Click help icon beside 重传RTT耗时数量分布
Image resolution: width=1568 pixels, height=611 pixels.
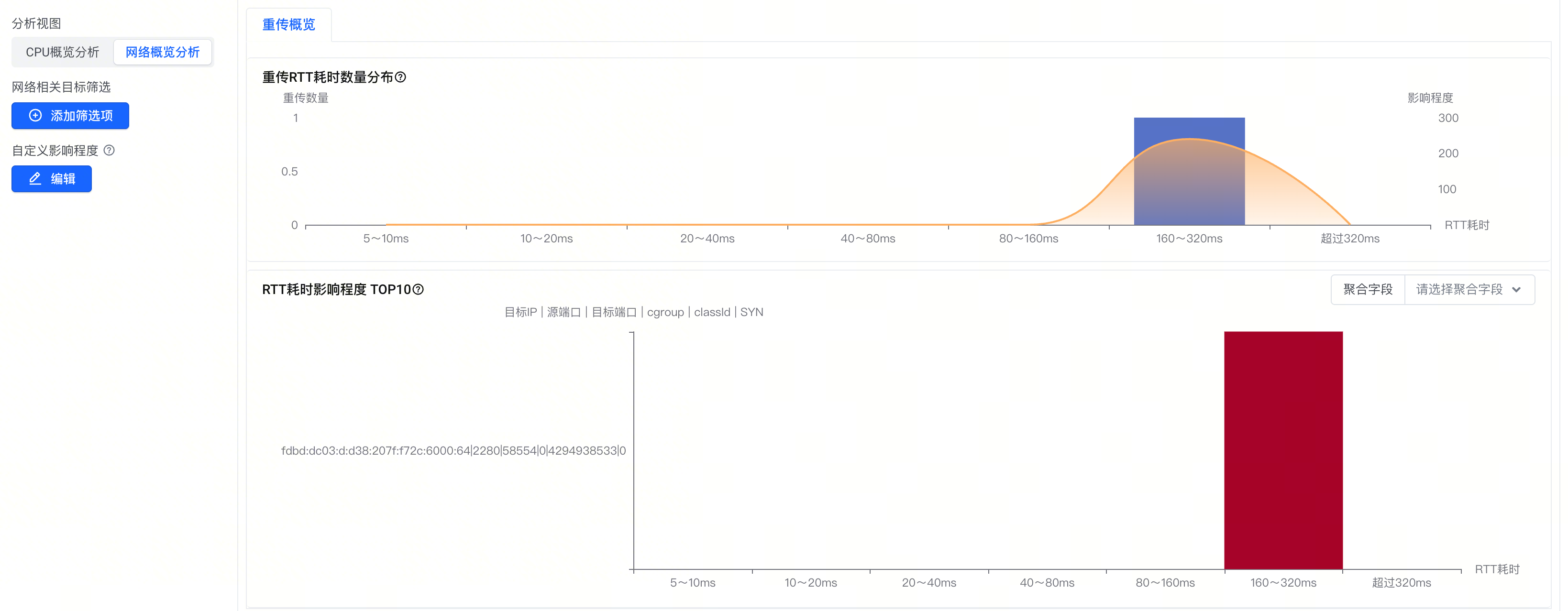[x=400, y=77]
